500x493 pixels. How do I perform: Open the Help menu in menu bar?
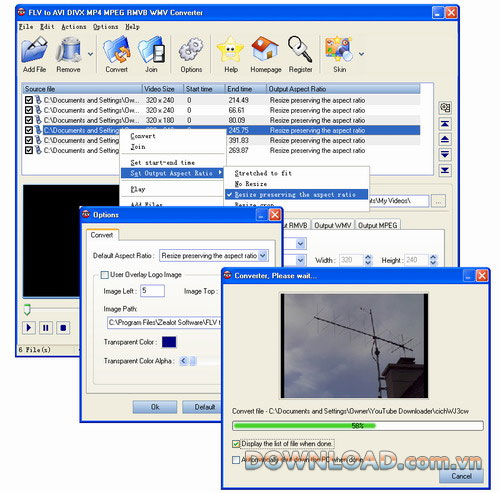[132, 27]
